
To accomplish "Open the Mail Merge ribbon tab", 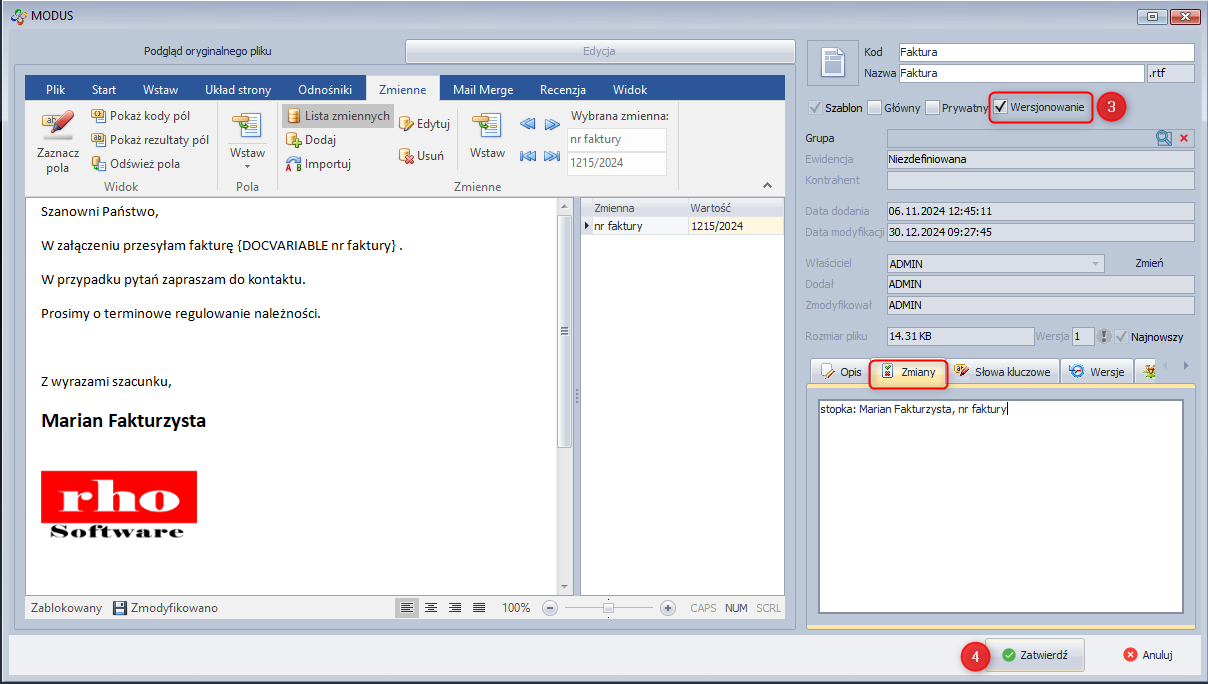I will (x=482, y=90).
